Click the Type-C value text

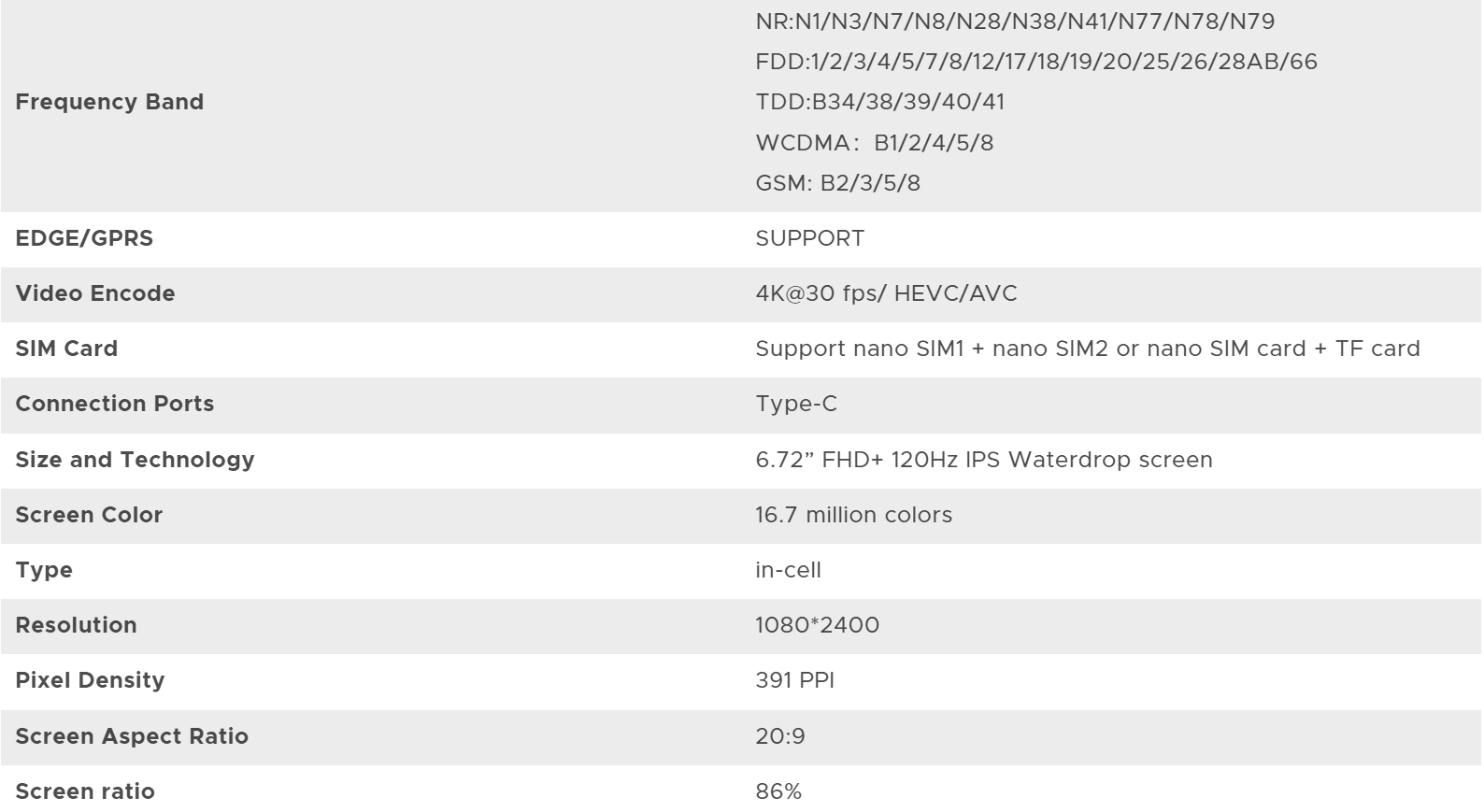(795, 404)
